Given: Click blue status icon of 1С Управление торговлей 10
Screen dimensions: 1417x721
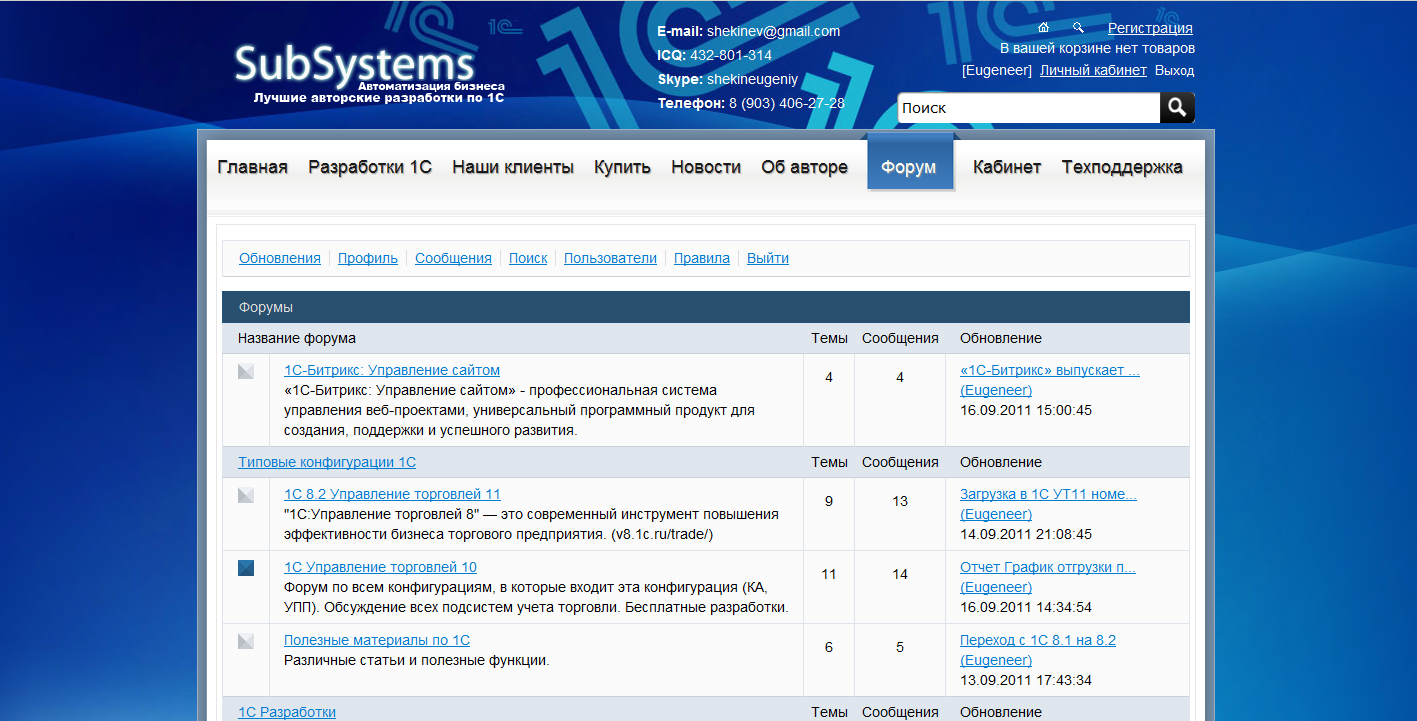Looking at the screenshot, I should click(x=246, y=568).
